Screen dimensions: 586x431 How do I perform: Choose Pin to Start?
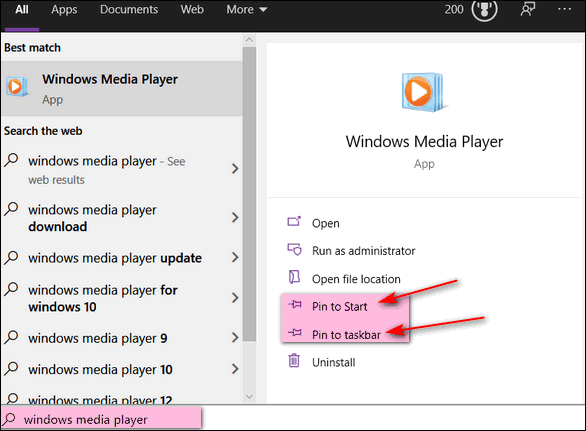coord(340,307)
